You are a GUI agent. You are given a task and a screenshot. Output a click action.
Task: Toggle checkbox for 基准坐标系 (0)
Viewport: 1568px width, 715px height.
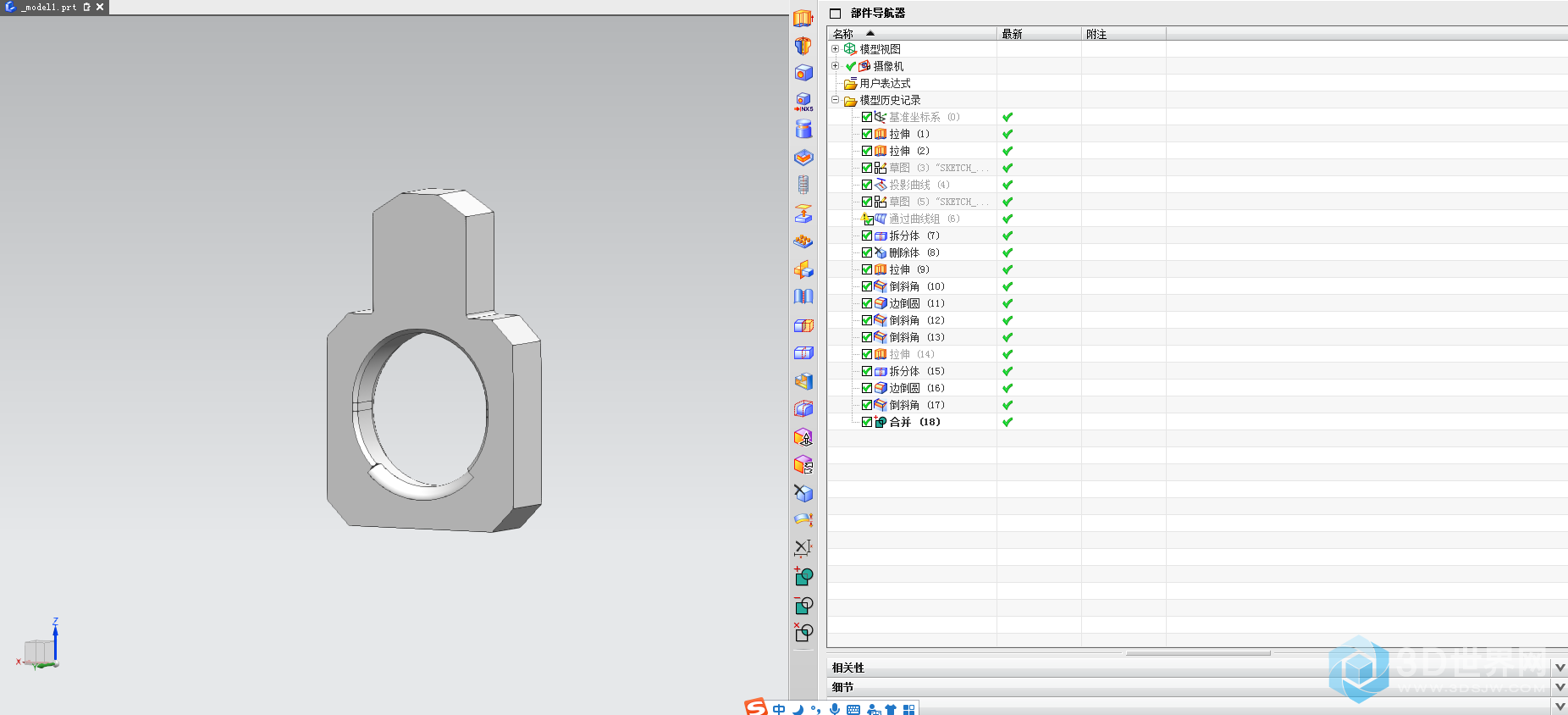(x=867, y=117)
